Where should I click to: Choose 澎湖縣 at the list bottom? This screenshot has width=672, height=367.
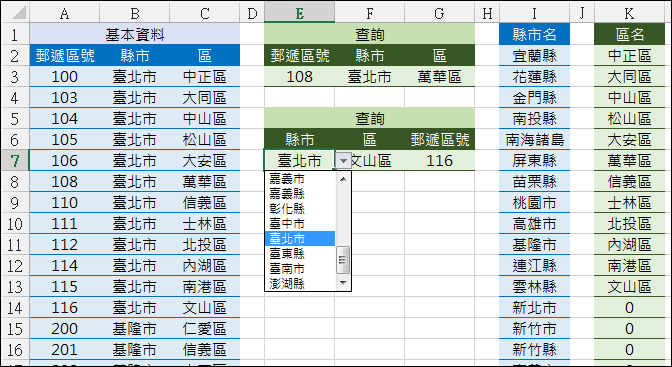click(x=300, y=283)
